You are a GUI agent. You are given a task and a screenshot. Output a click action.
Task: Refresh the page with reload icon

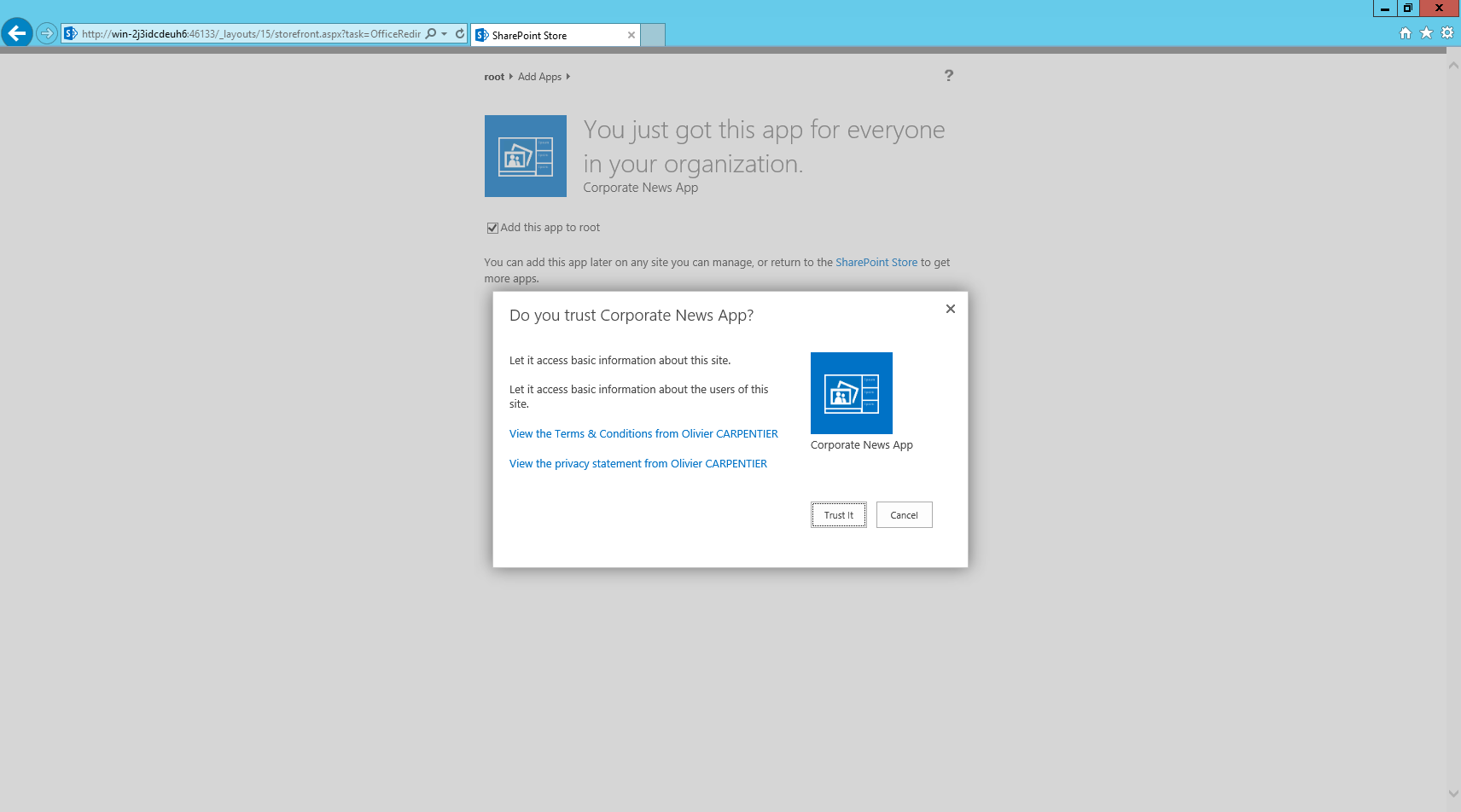pos(460,33)
